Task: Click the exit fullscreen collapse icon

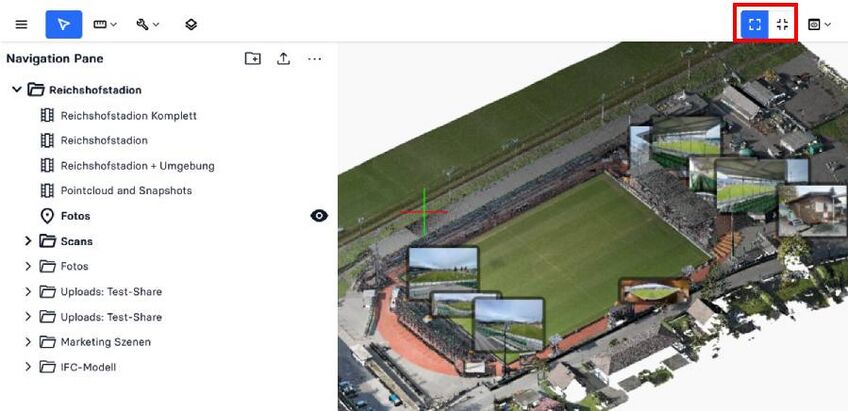Action: (782, 24)
